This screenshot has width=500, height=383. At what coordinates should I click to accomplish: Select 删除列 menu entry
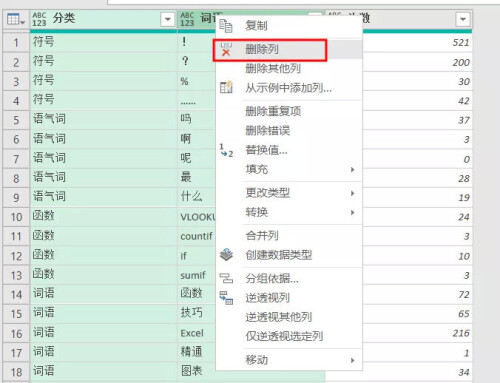[262, 49]
